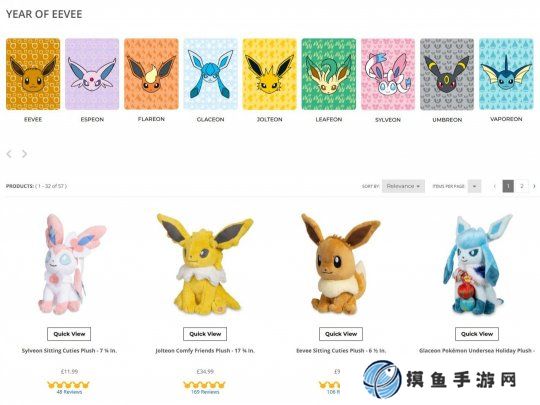The height and width of the screenshot is (405, 540).
Task: Select the Jolteon yellow card
Action: [270, 74]
